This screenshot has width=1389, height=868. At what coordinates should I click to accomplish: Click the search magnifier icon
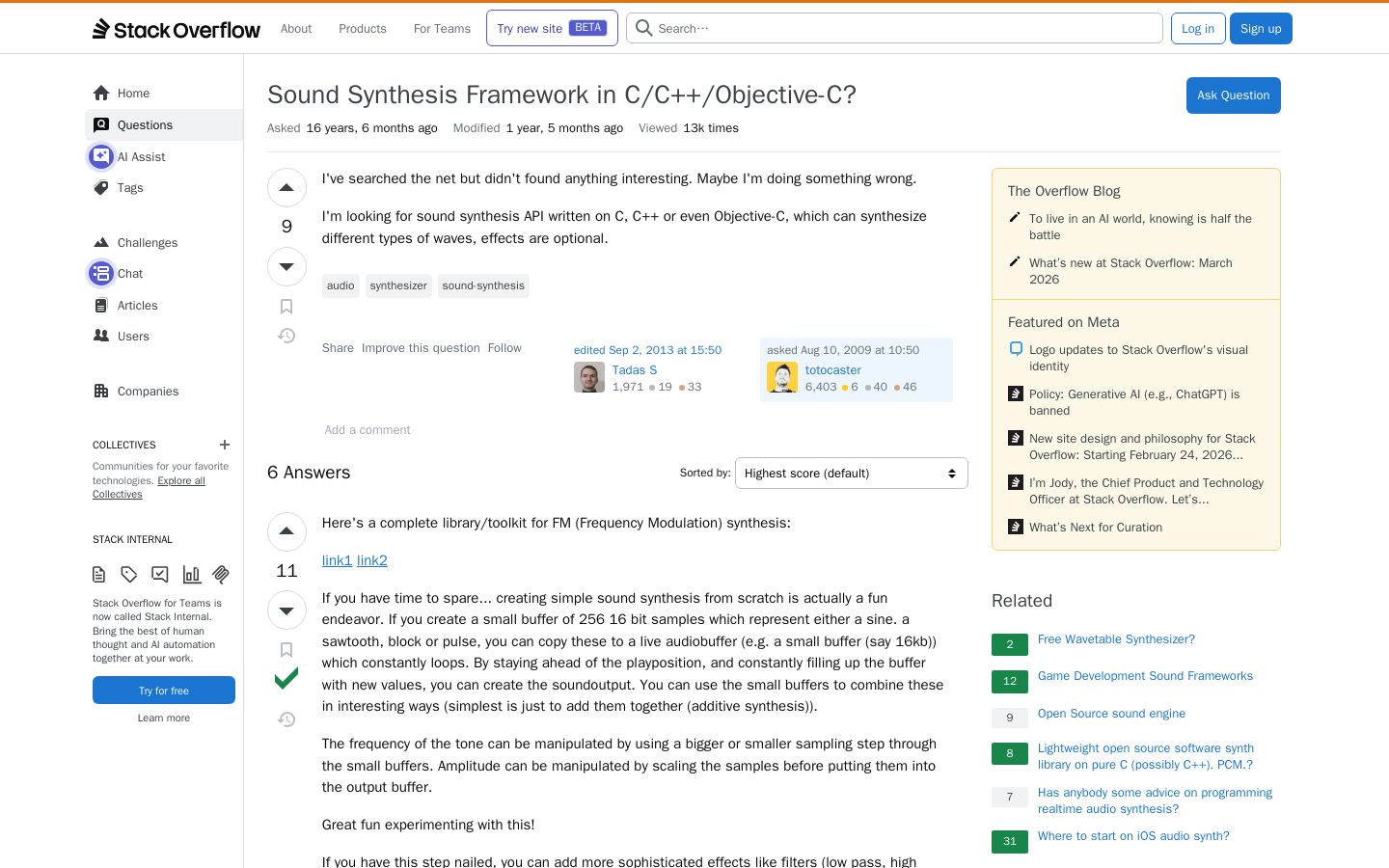point(644,28)
